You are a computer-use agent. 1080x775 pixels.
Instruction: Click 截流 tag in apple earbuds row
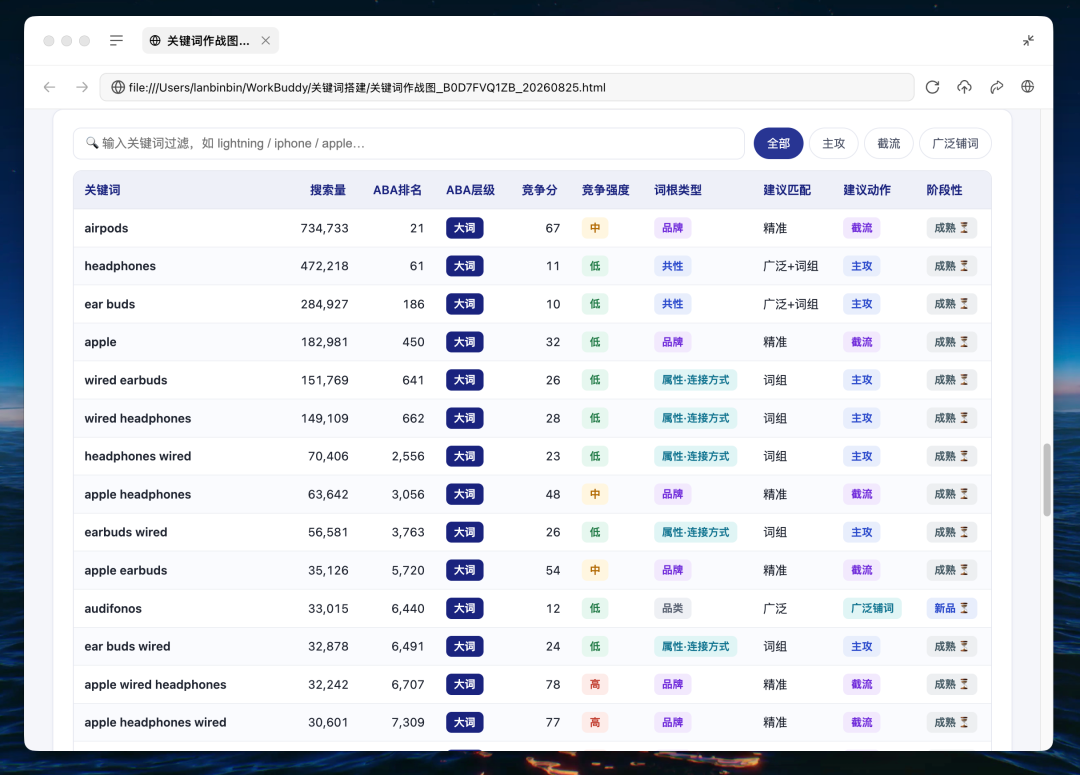(862, 570)
